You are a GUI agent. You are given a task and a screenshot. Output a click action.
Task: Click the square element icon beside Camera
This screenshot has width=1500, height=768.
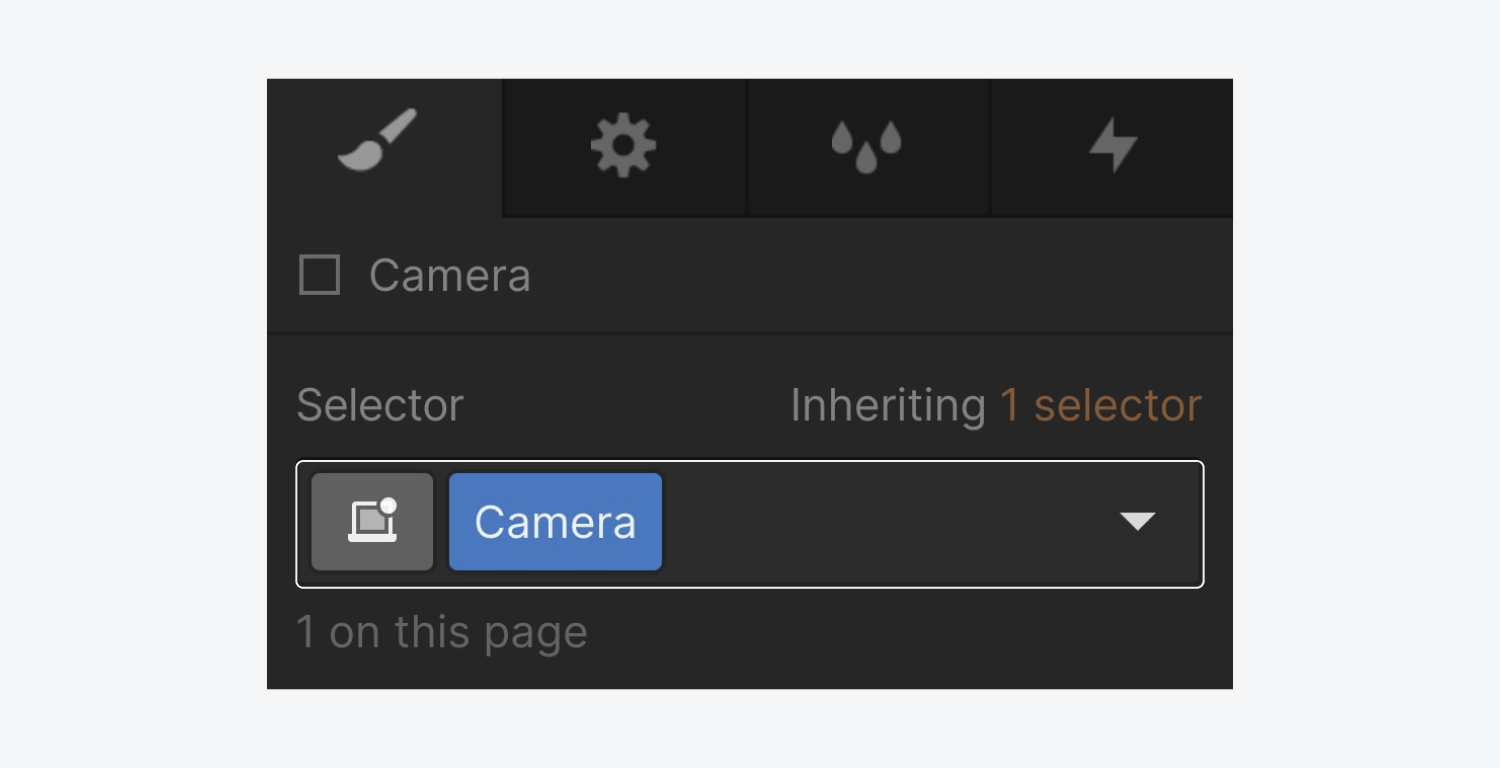[x=320, y=275]
